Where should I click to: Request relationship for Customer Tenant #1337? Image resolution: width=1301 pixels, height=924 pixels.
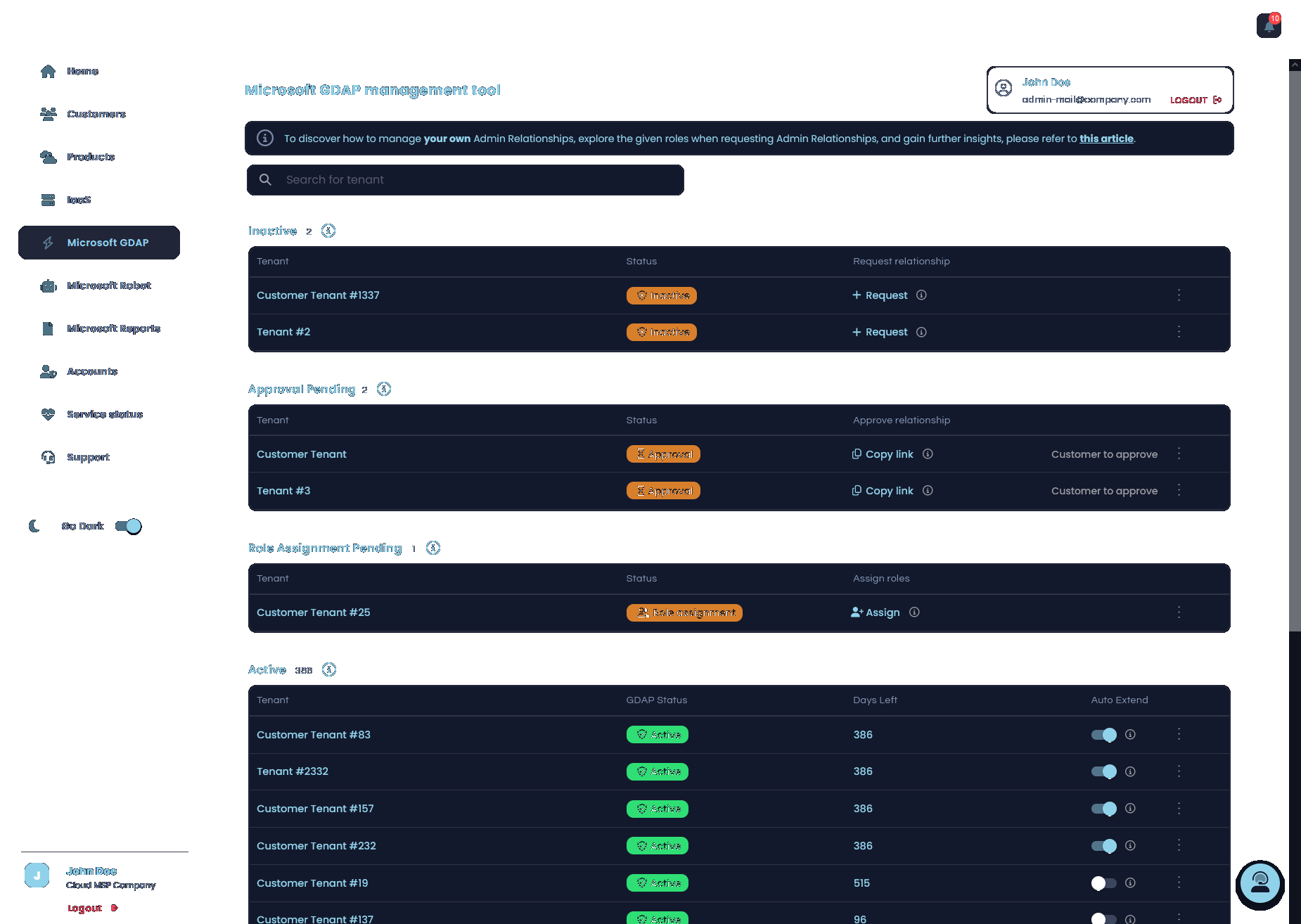880,295
